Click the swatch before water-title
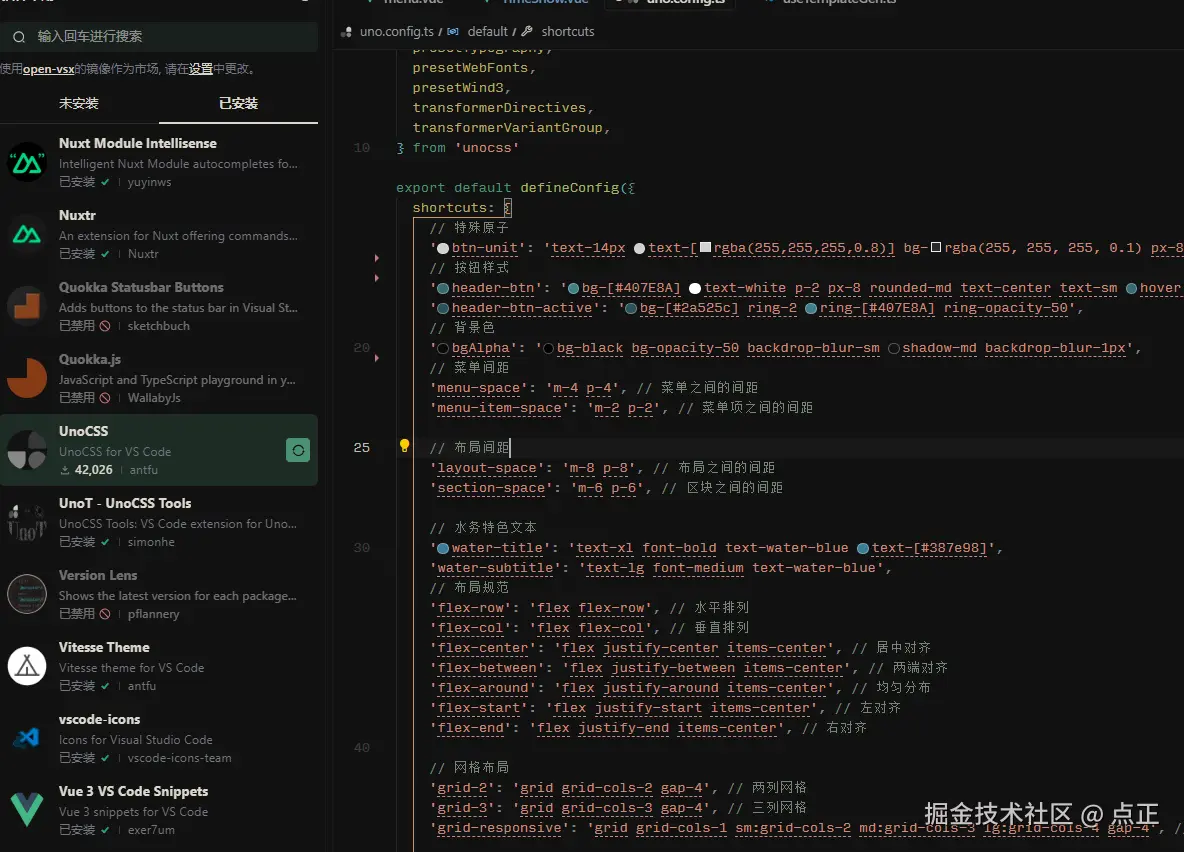This screenshot has width=1184, height=852. click(443, 548)
